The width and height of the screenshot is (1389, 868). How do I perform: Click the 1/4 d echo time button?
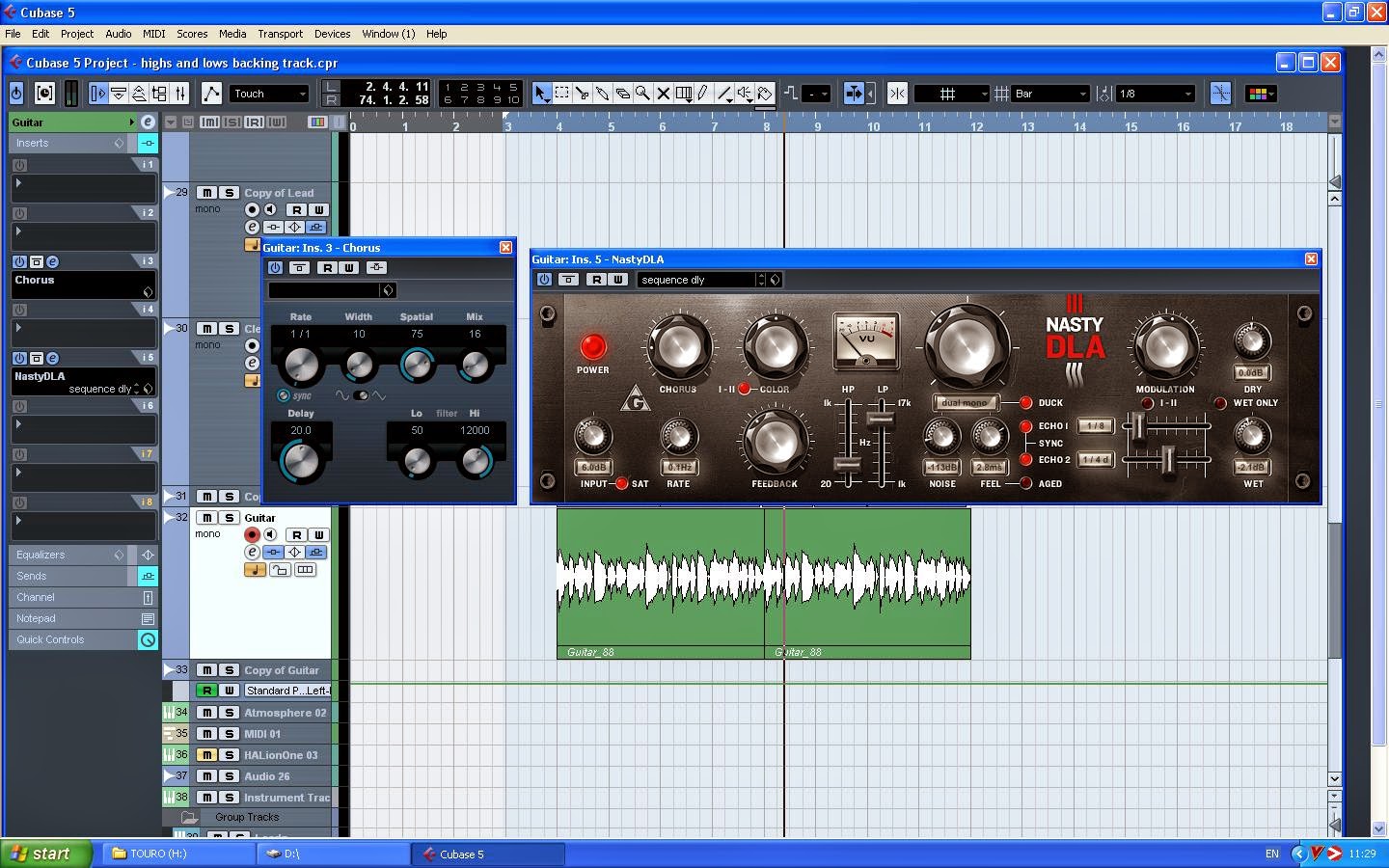[1096, 460]
